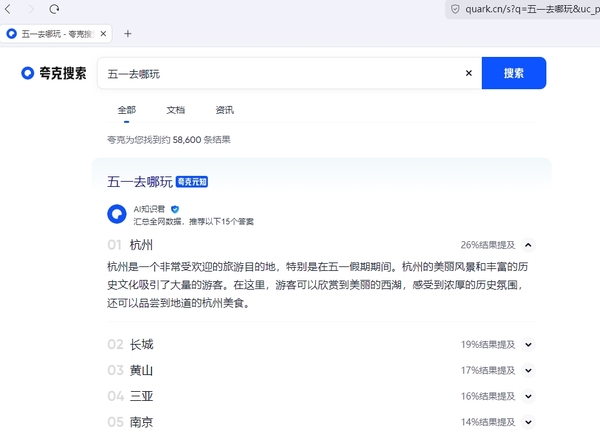Click the Quark search logo
600x439 pixels.
click(x=54, y=73)
